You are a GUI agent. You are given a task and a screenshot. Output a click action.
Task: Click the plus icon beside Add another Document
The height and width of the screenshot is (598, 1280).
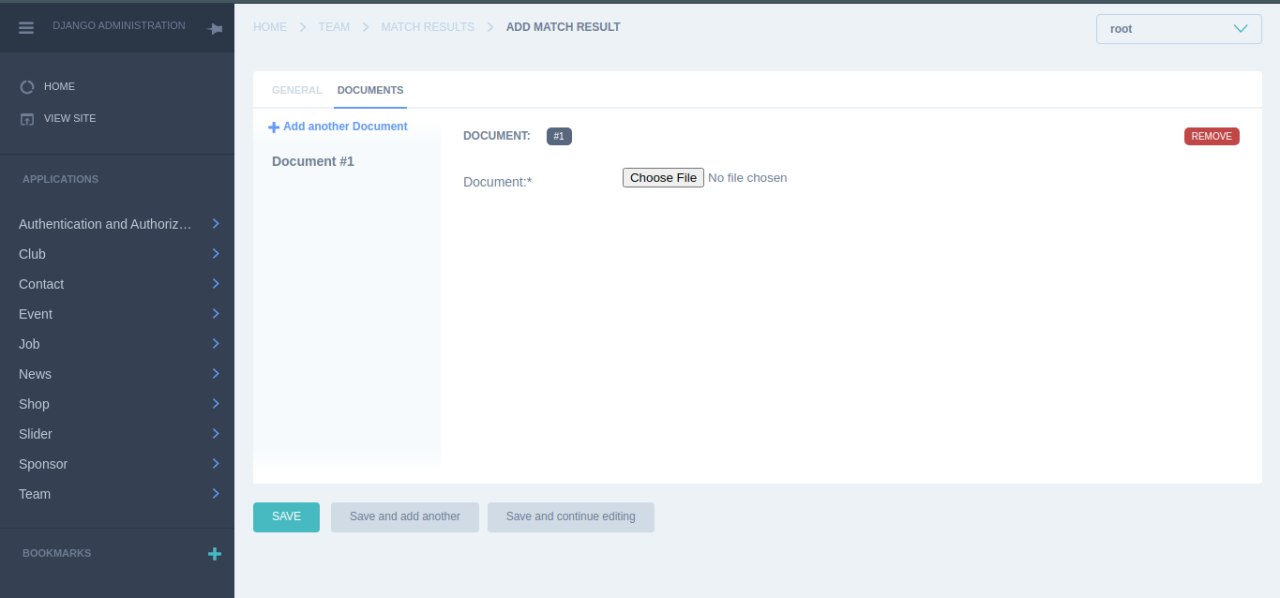(x=274, y=127)
